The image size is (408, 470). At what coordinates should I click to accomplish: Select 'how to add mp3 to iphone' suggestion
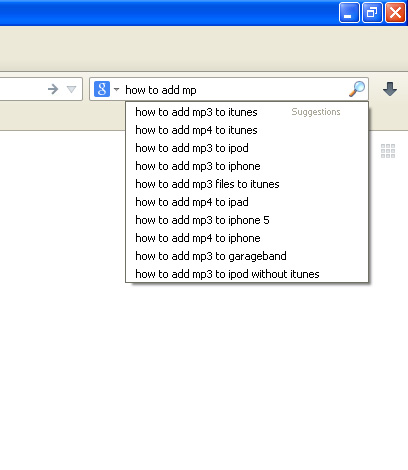[247, 166]
